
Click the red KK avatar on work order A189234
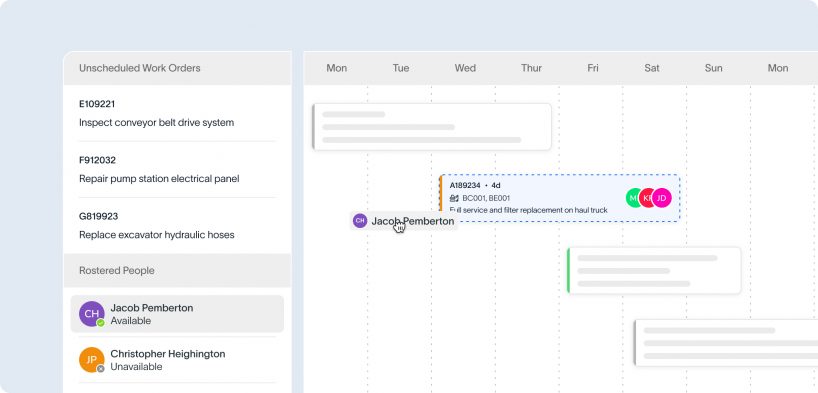[647, 198]
